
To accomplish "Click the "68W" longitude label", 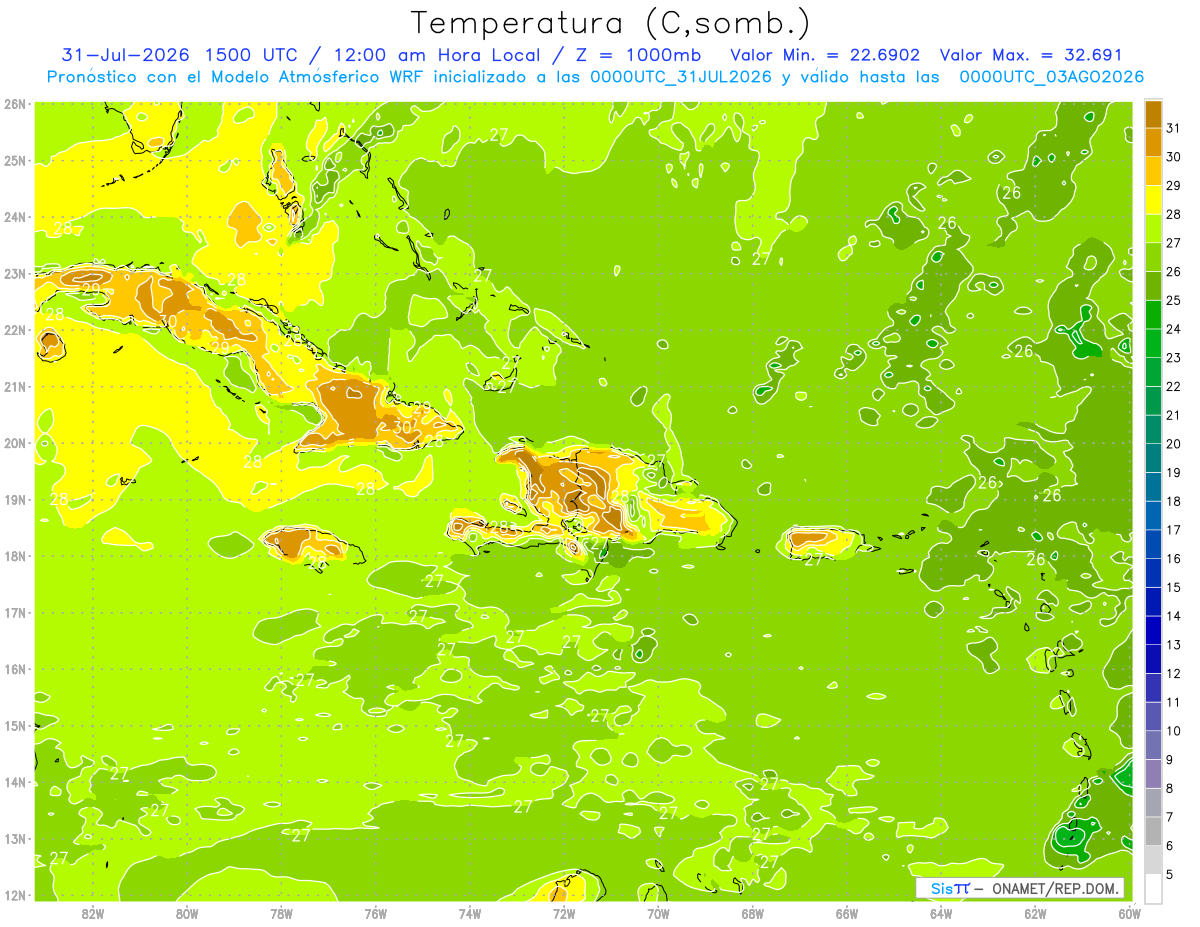I will pyautogui.click(x=752, y=913).
